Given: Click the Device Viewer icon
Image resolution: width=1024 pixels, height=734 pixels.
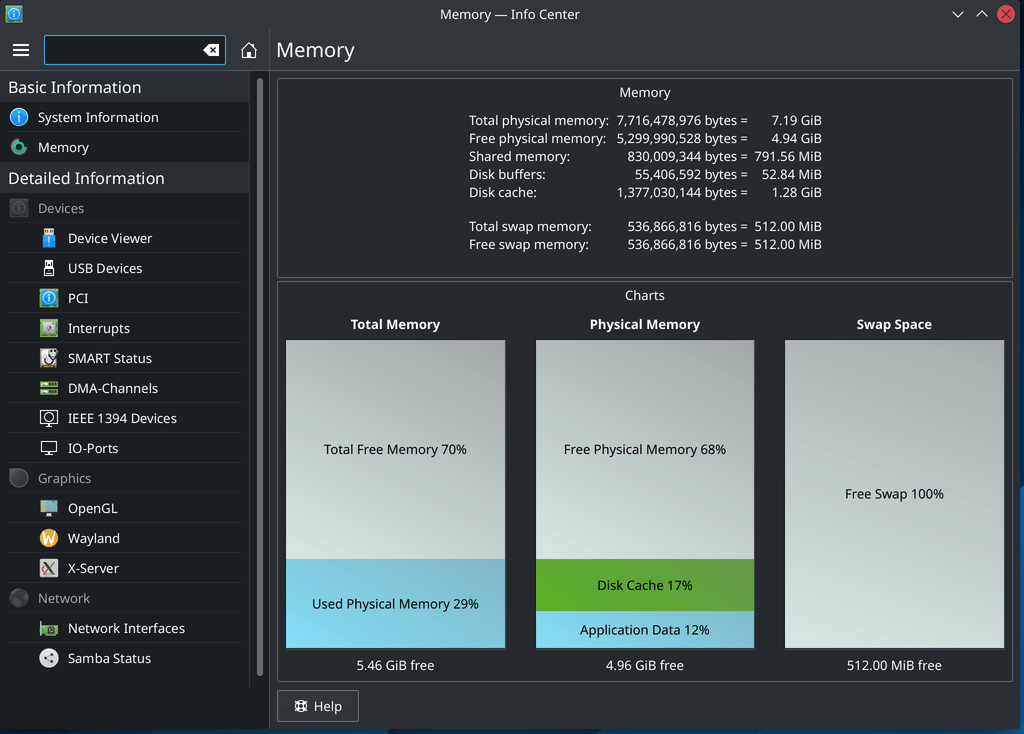Looking at the screenshot, I should coord(49,238).
